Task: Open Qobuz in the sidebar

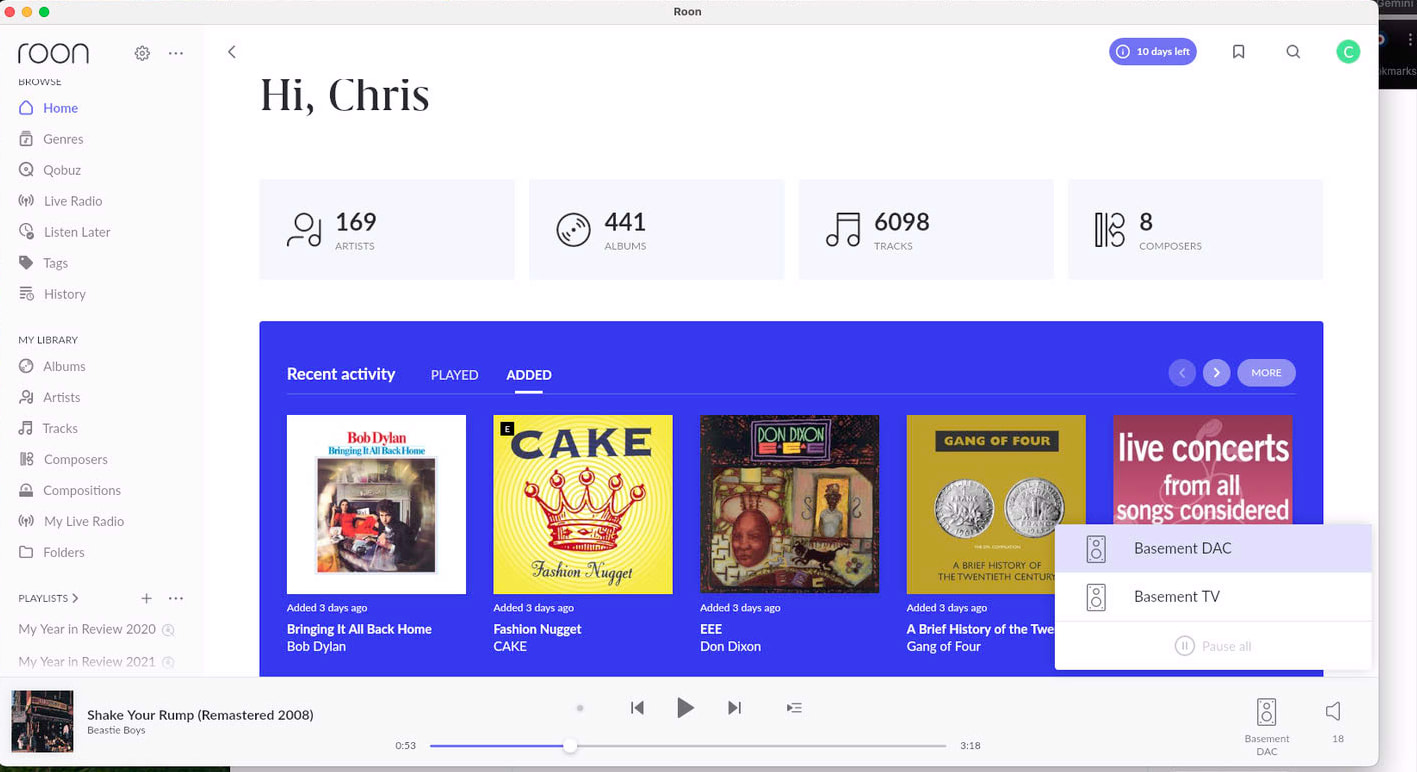Action: point(61,170)
